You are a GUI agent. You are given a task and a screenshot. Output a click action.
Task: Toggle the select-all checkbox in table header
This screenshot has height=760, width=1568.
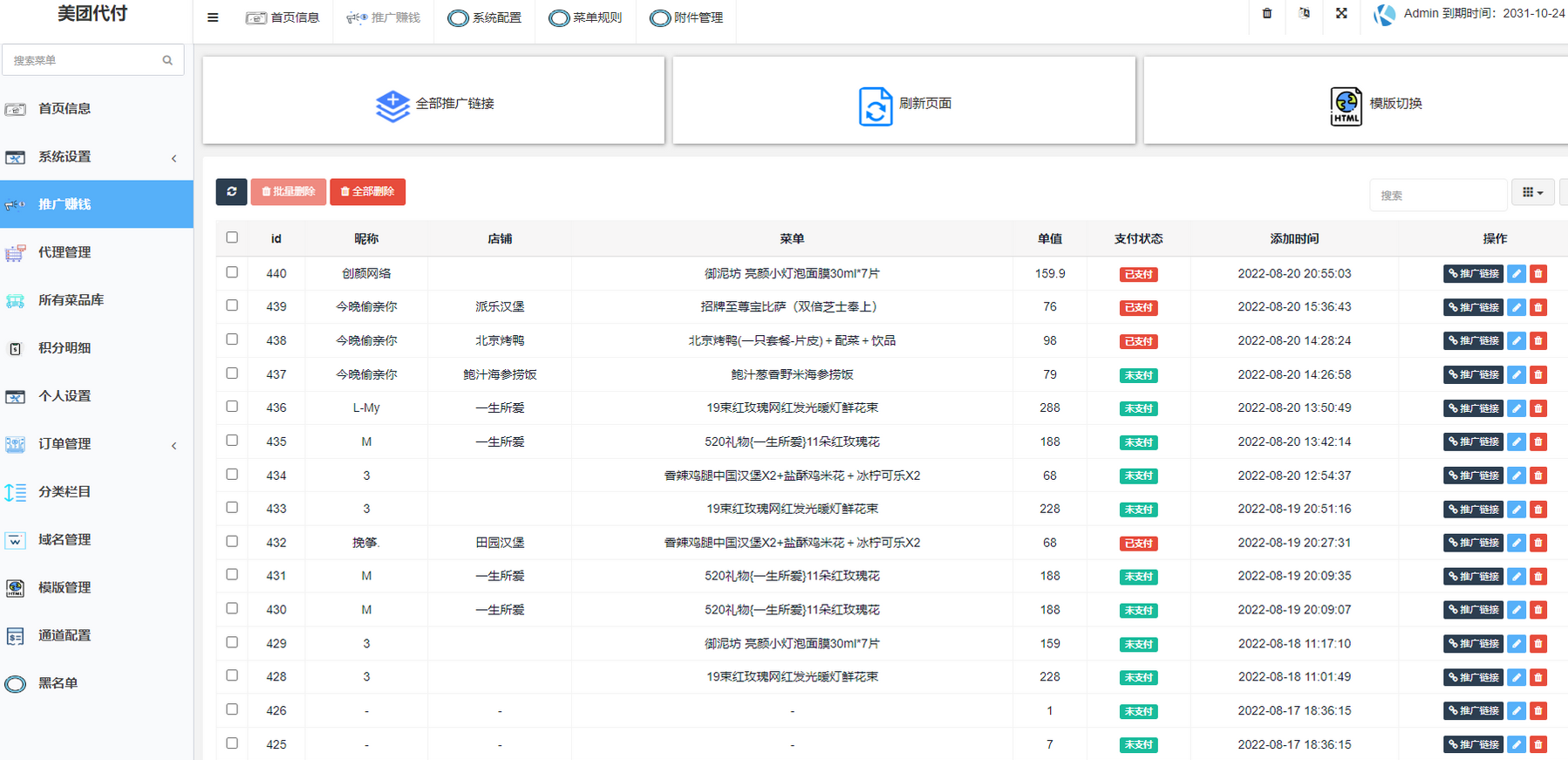click(x=232, y=237)
